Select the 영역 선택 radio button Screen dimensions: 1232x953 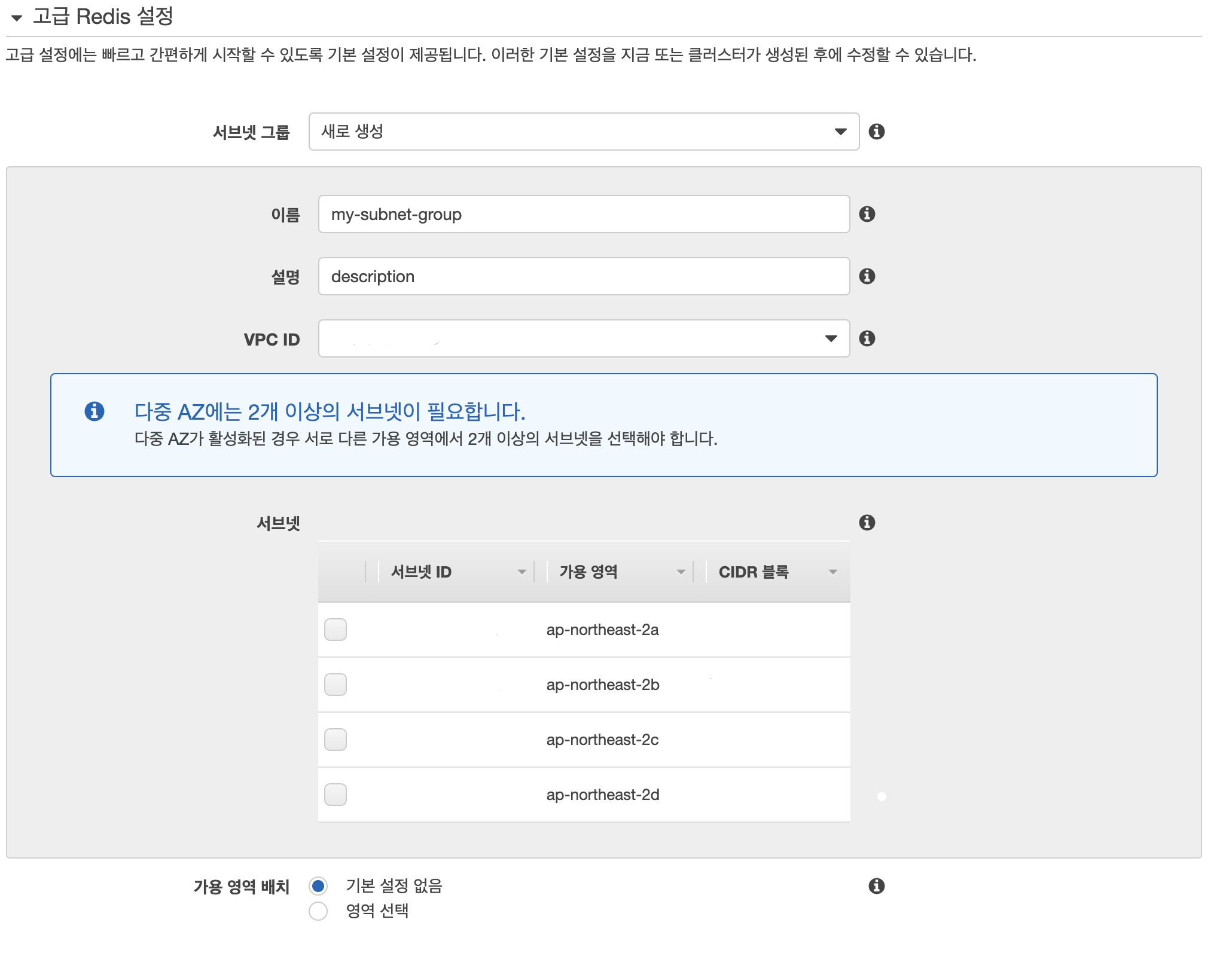pos(318,911)
